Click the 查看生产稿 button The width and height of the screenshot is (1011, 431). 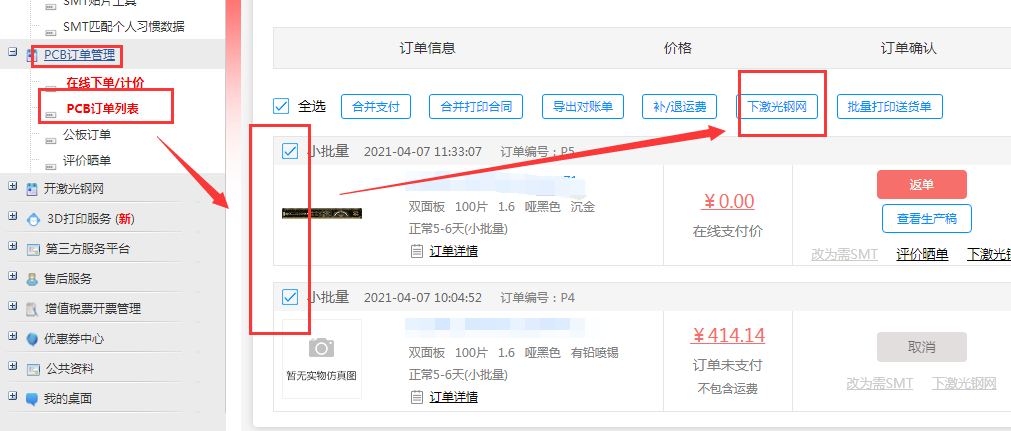[x=926, y=218]
